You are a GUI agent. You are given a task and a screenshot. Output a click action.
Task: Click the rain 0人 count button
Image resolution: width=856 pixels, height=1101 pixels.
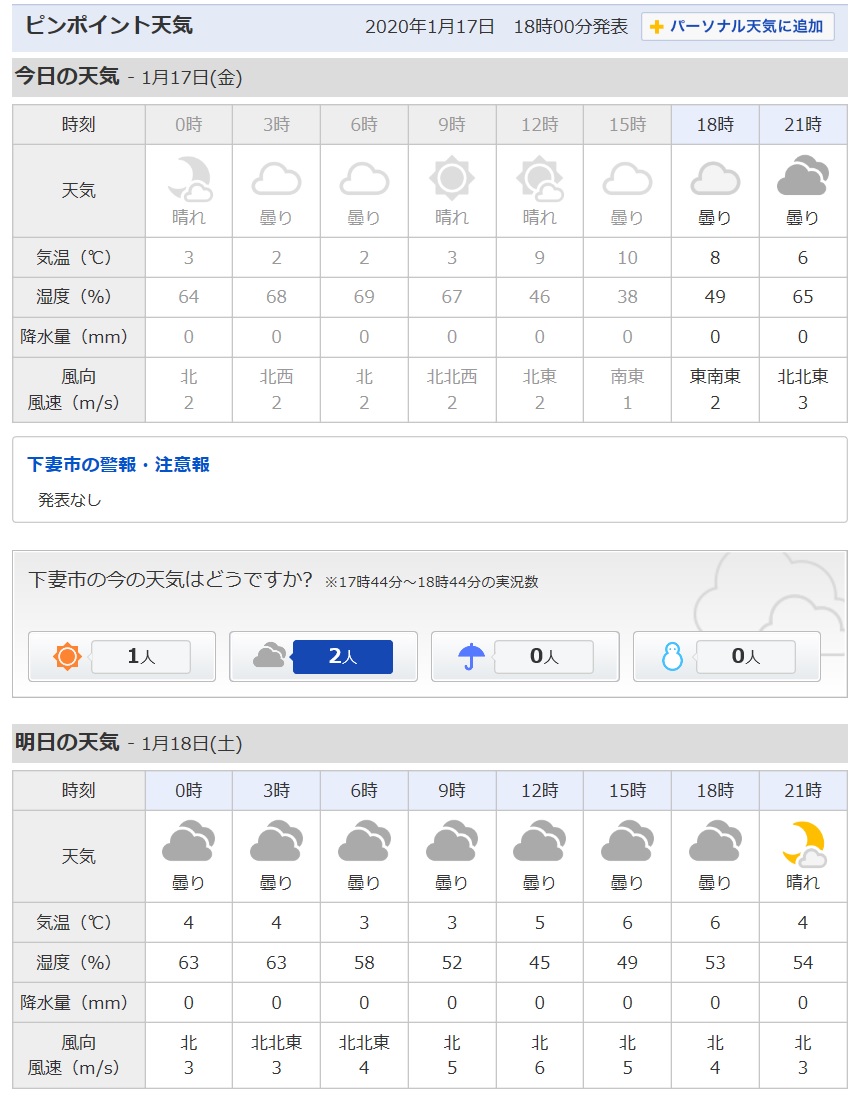point(544,657)
